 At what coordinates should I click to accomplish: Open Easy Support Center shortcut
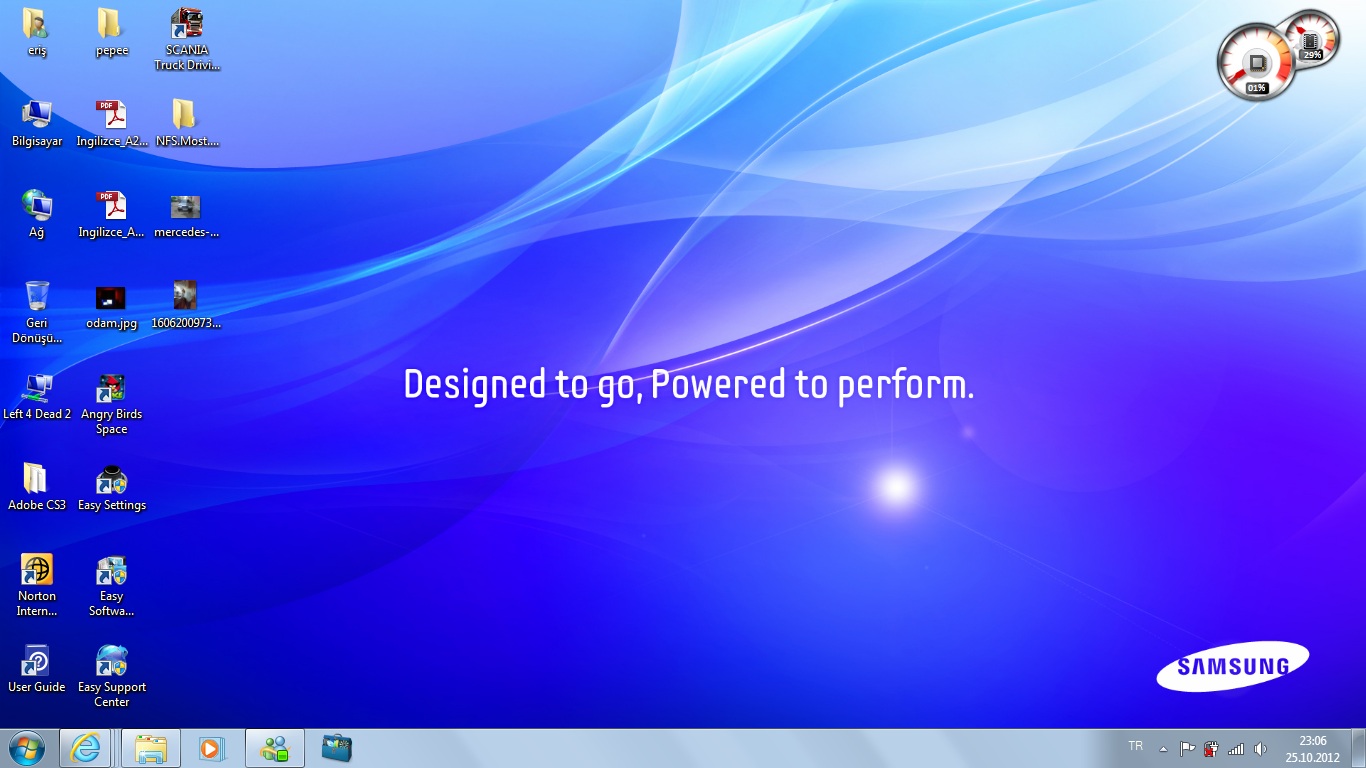pos(112,676)
